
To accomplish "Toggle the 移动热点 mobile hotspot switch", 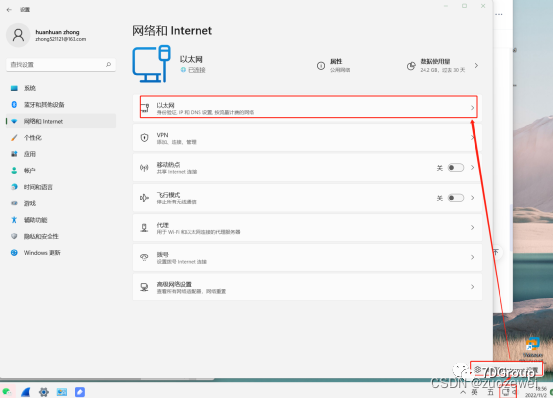I will pyautogui.click(x=456, y=168).
